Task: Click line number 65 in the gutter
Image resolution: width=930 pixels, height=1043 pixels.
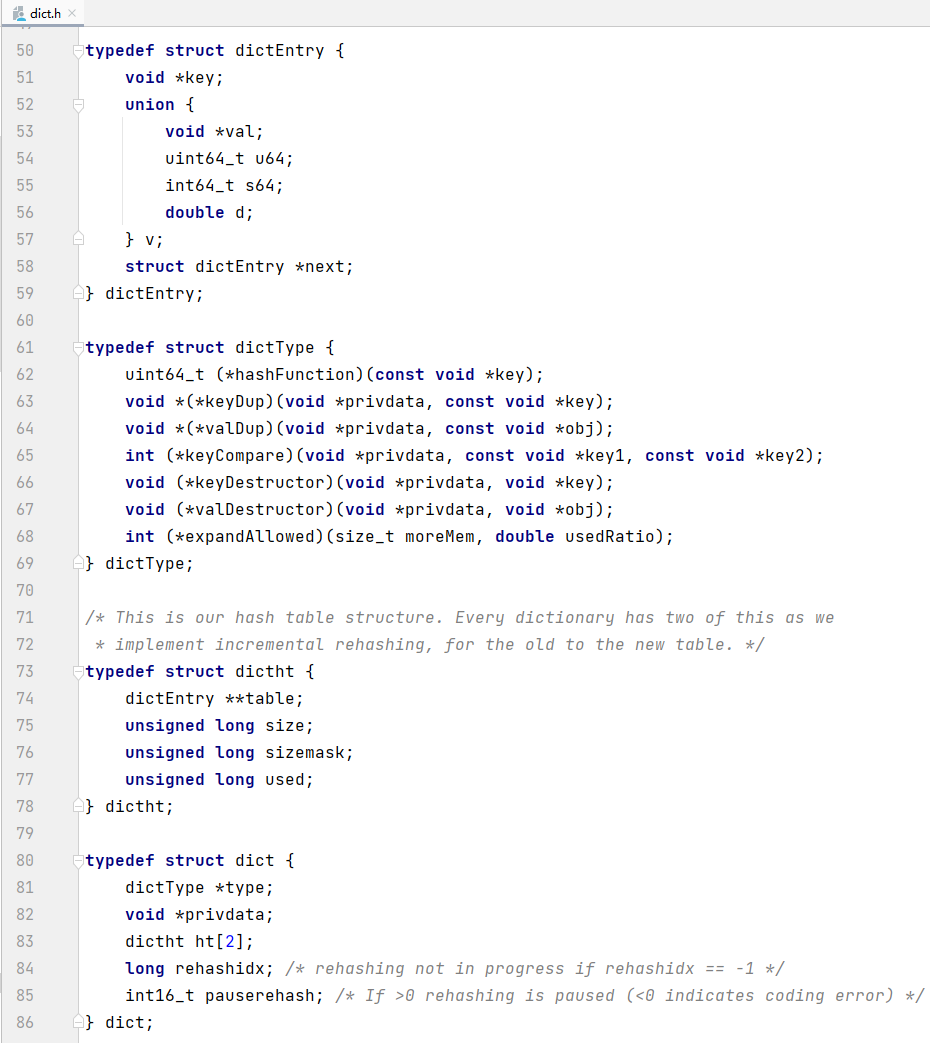Action: (x=25, y=456)
